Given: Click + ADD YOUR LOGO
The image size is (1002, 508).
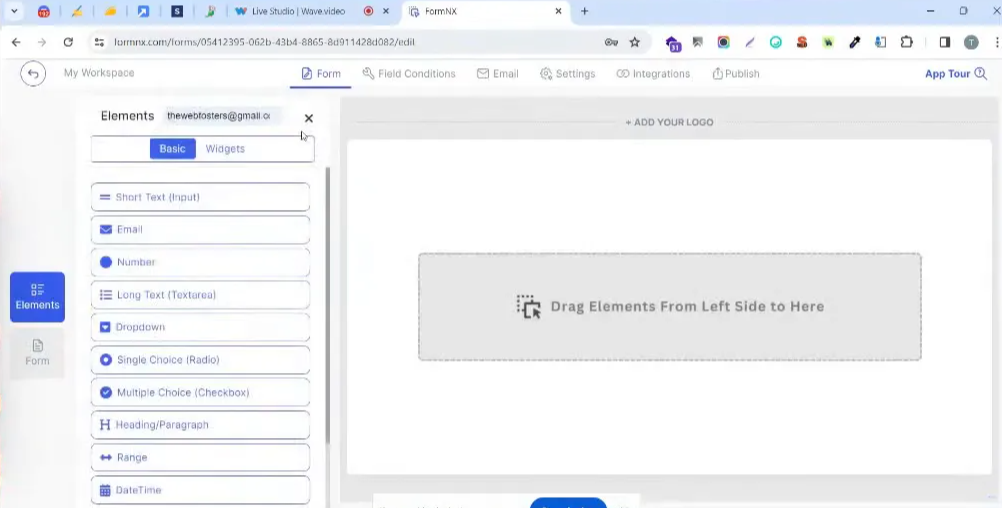Looking at the screenshot, I should click(x=669, y=122).
